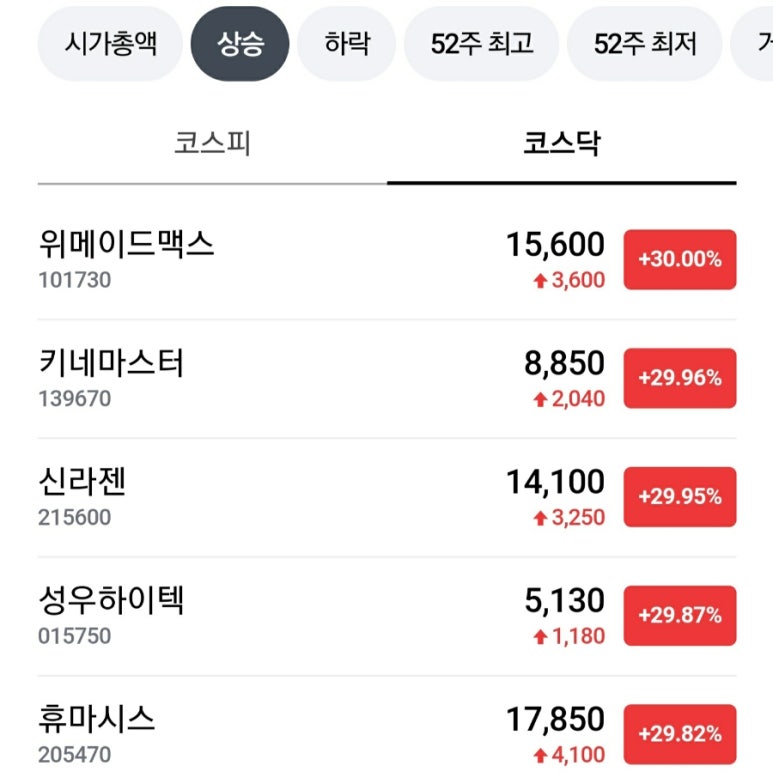
Task: Click the +29.96% change badge
Action: 680,378
